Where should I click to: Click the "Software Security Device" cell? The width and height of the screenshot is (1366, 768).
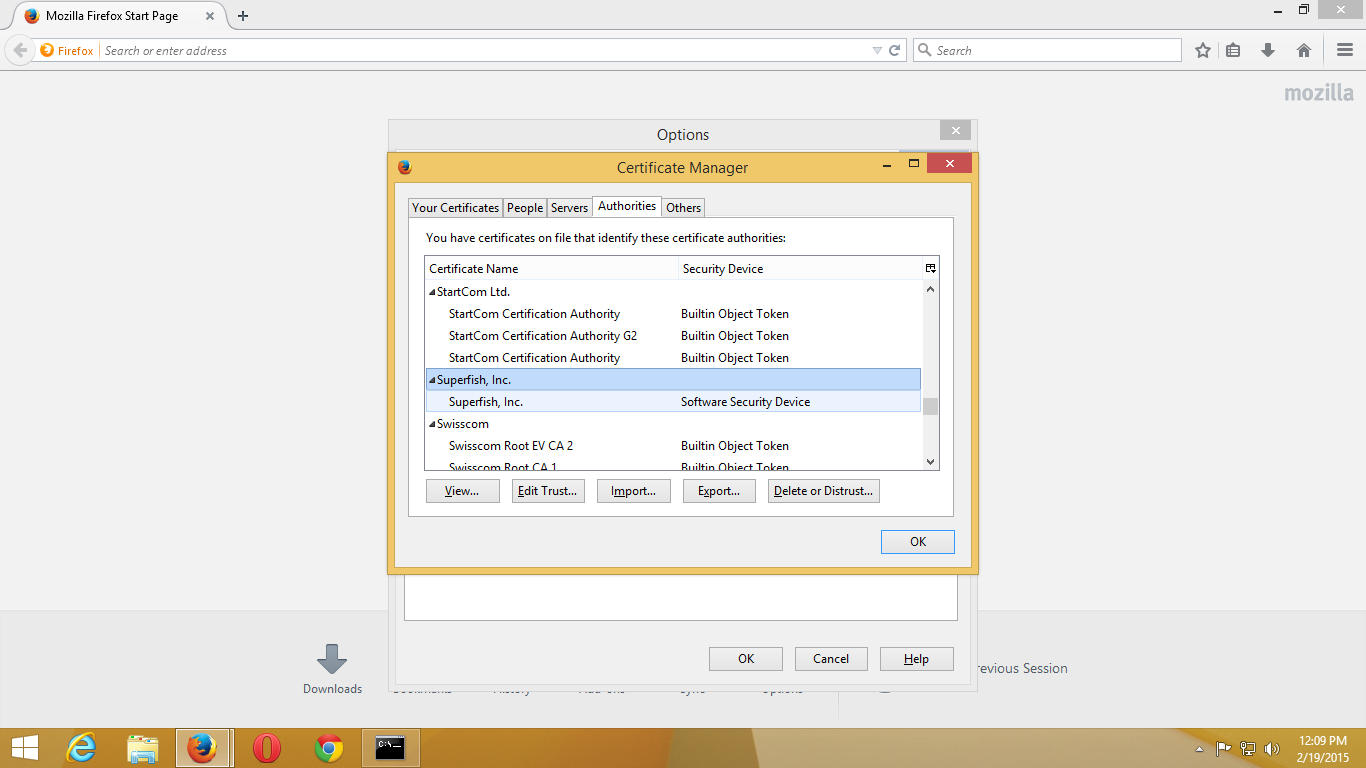point(746,402)
